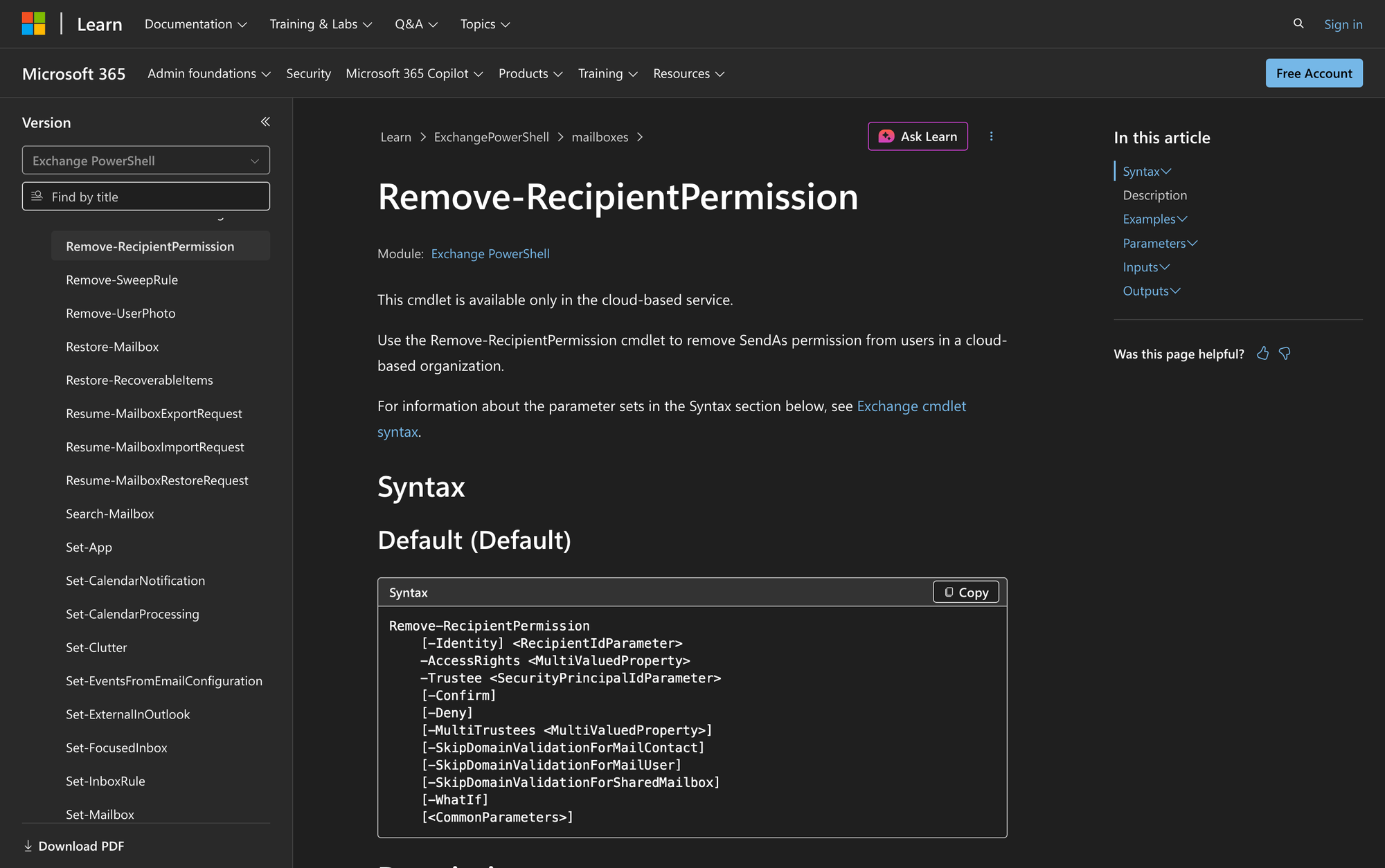The width and height of the screenshot is (1385, 868).
Task: Click the Sign in link
Action: pyautogui.click(x=1343, y=24)
